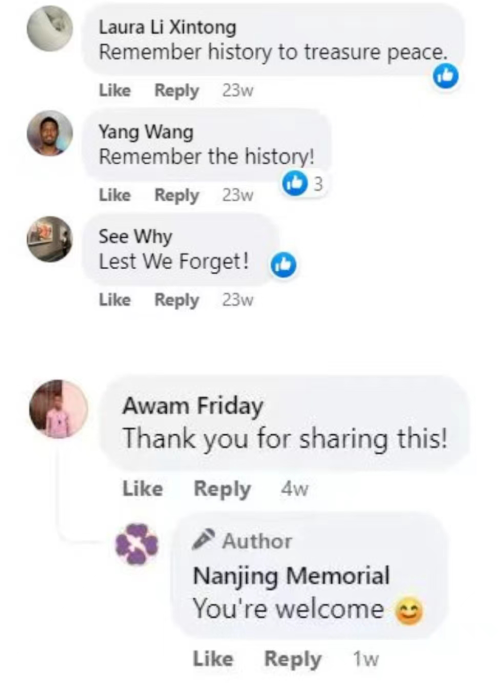The width and height of the screenshot is (500, 683).
Task: Open Laura Li Xintong name link
Action: tap(167, 27)
